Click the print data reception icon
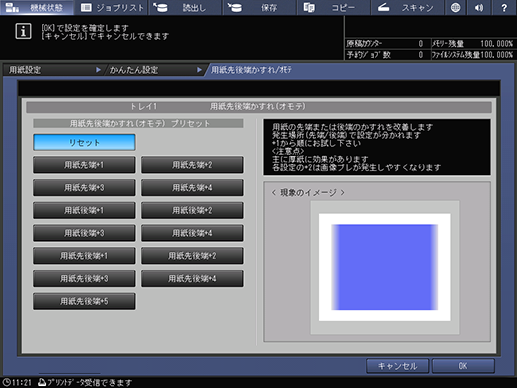 pyautogui.click(x=42, y=382)
